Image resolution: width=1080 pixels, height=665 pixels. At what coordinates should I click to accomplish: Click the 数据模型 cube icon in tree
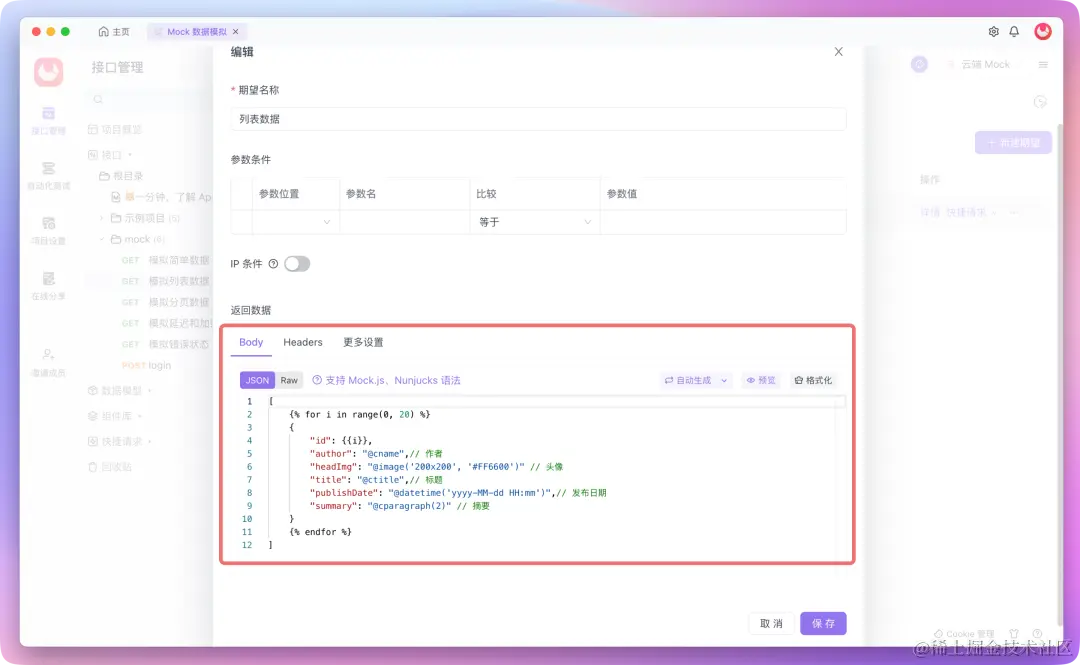point(92,391)
